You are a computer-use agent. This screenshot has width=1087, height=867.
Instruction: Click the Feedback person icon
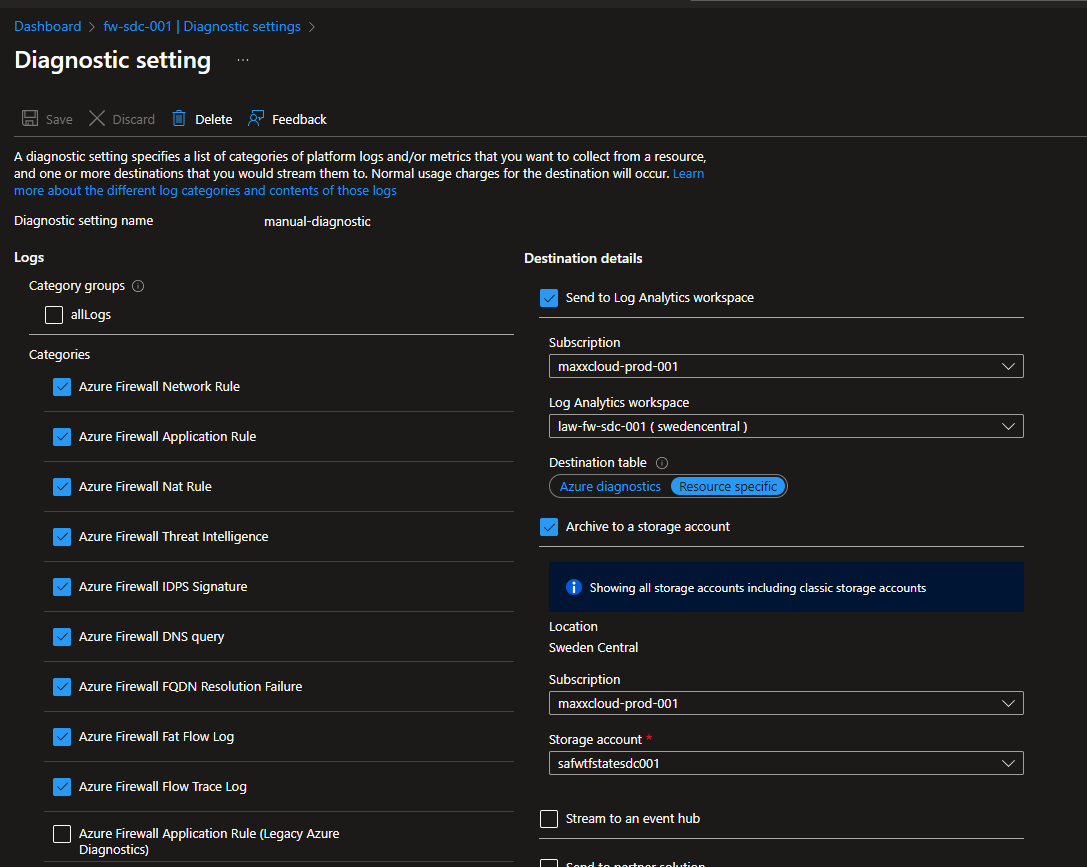tap(256, 119)
